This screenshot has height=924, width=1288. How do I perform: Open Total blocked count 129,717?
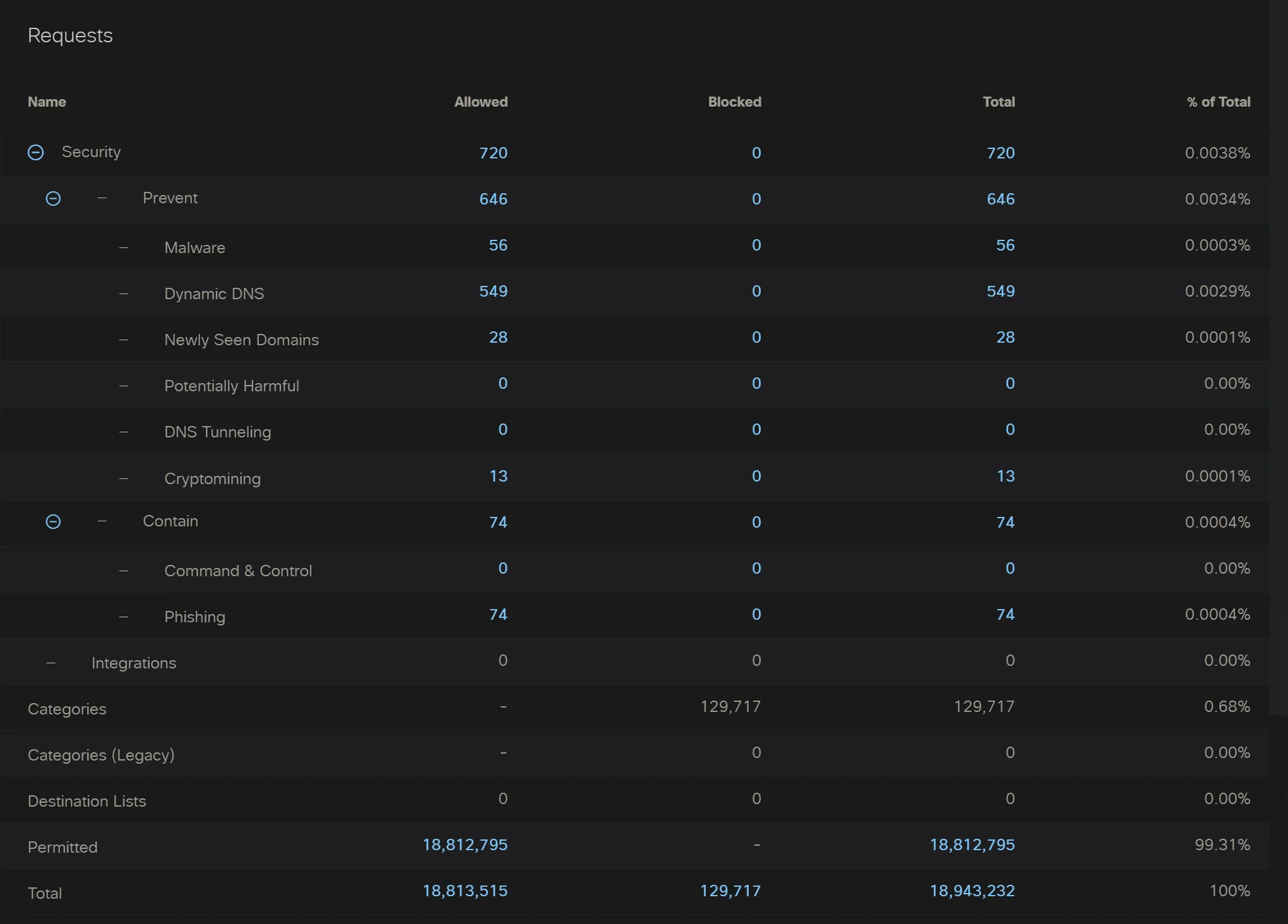730,891
